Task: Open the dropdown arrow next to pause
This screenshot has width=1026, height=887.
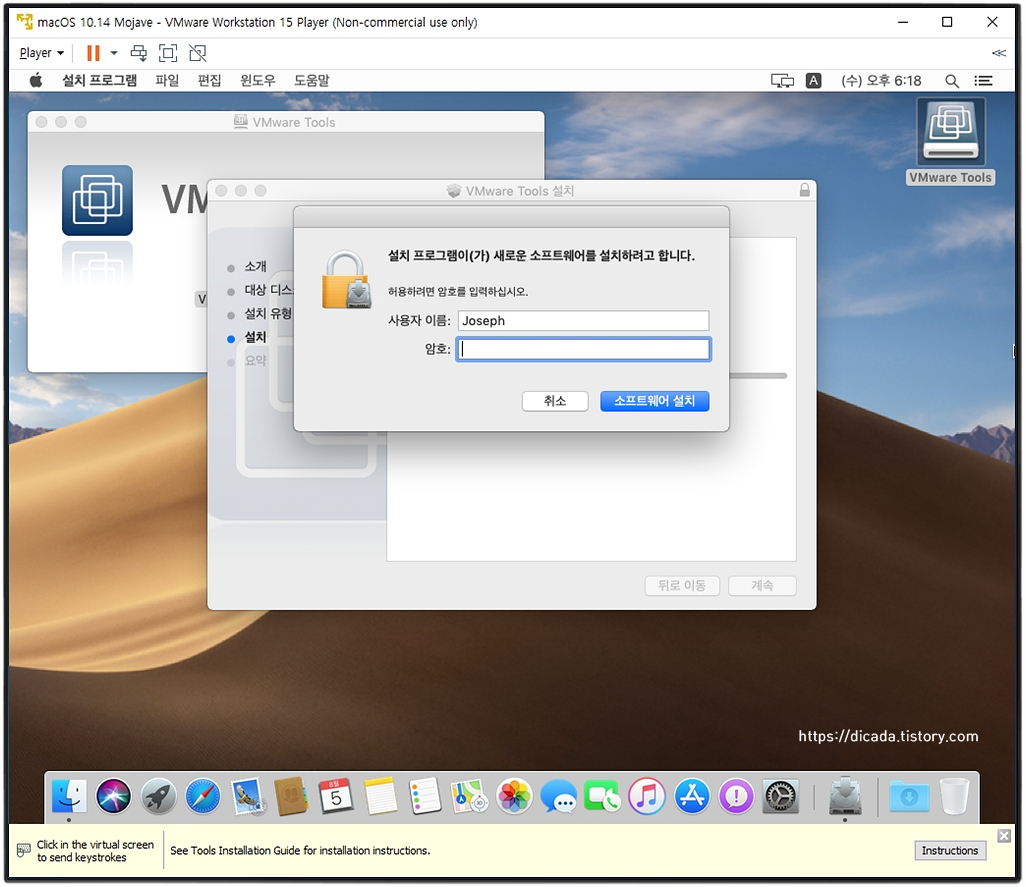Action: pyautogui.click(x=114, y=53)
